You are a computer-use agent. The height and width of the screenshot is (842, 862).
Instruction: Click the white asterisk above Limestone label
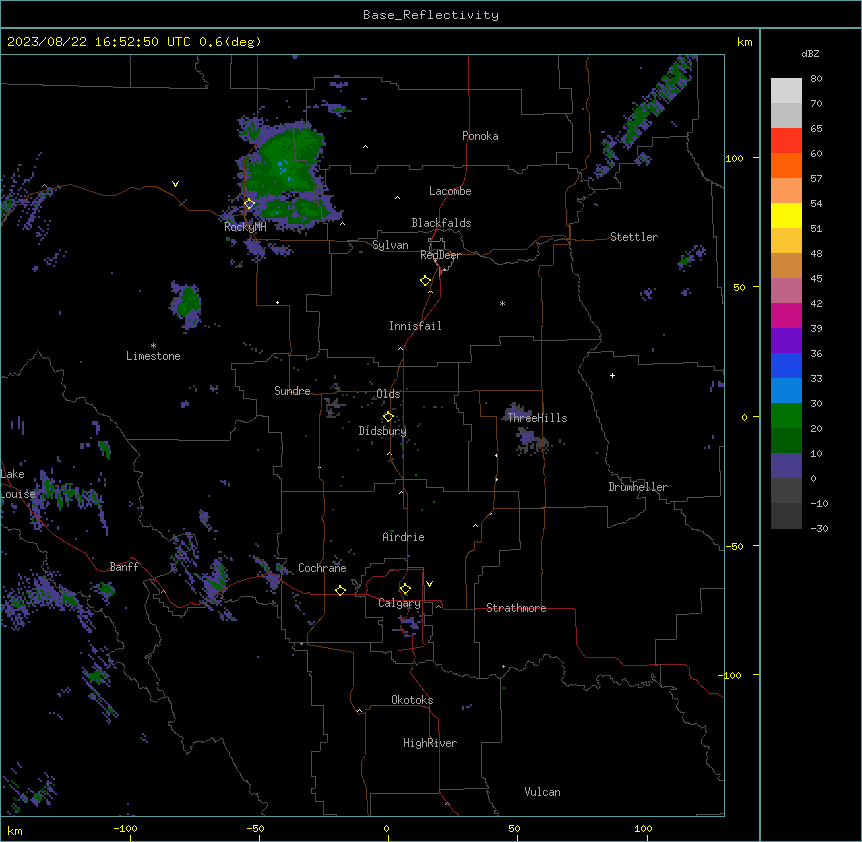point(153,346)
